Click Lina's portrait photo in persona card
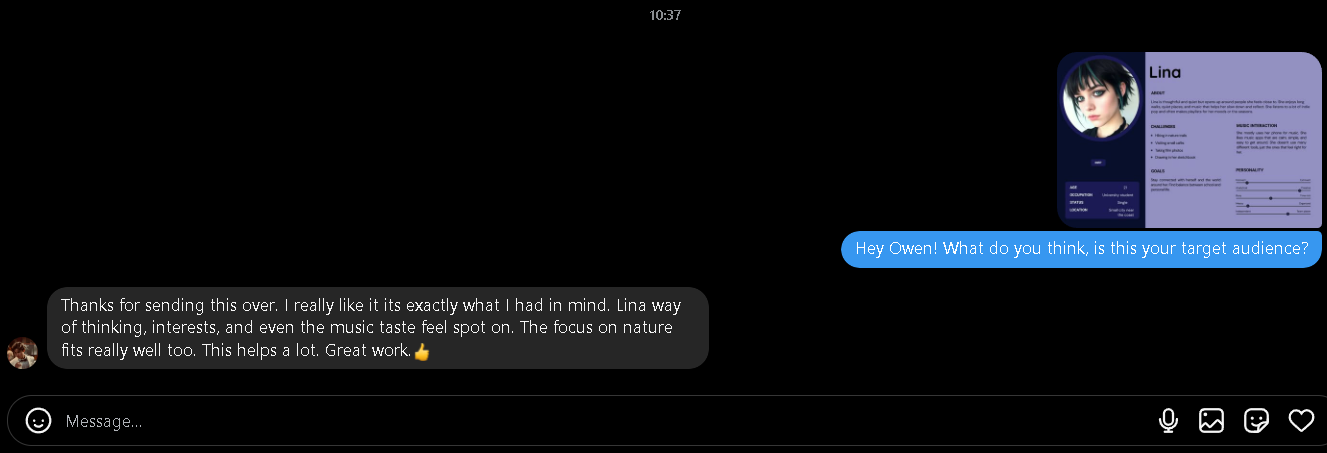1327x453 pixels. pyautogui.click(x=1101, y=98)
